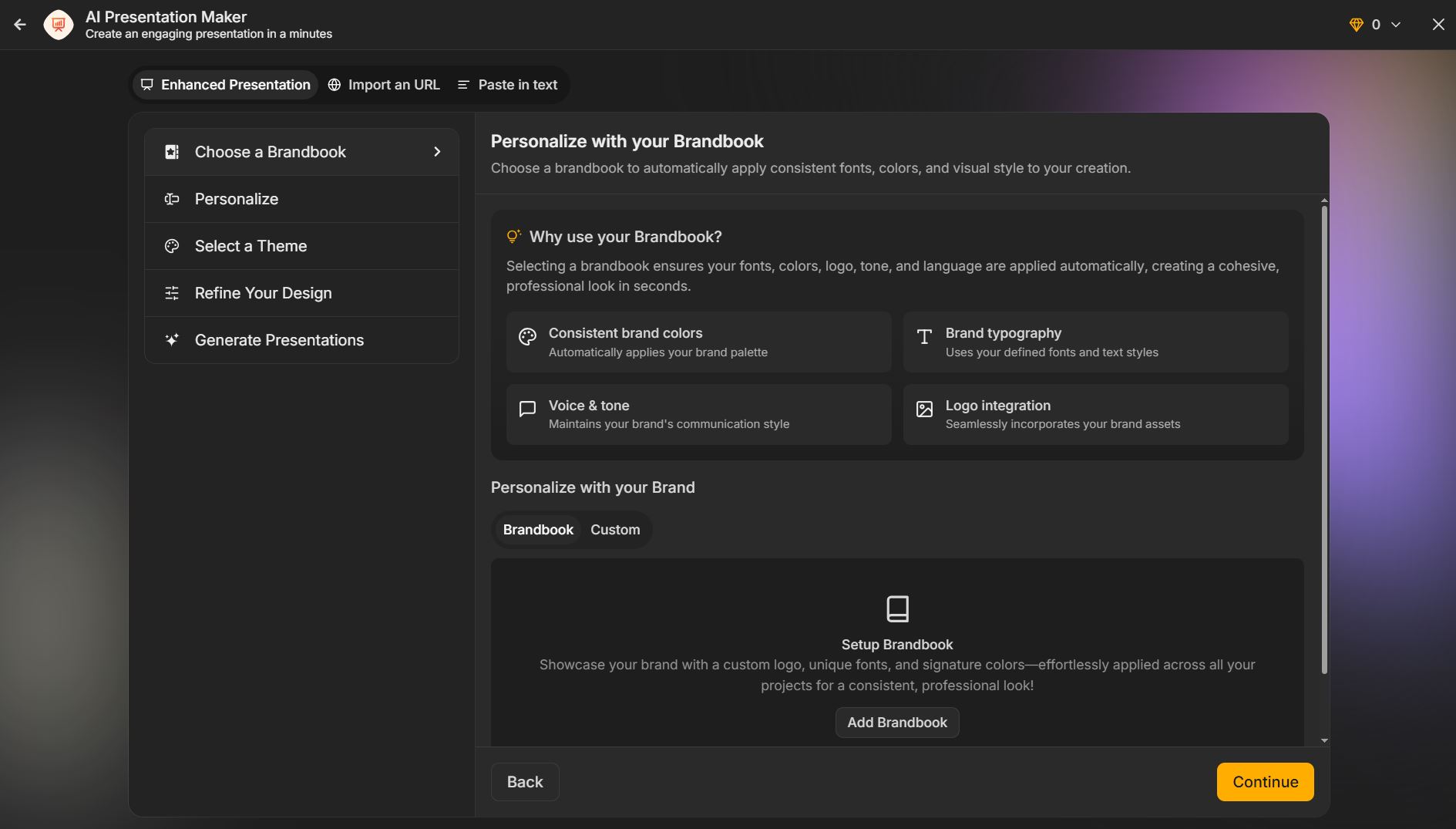Click the Logo integration card
This screenshot has height=829, width=1456.
click(x=1095, y=414)
